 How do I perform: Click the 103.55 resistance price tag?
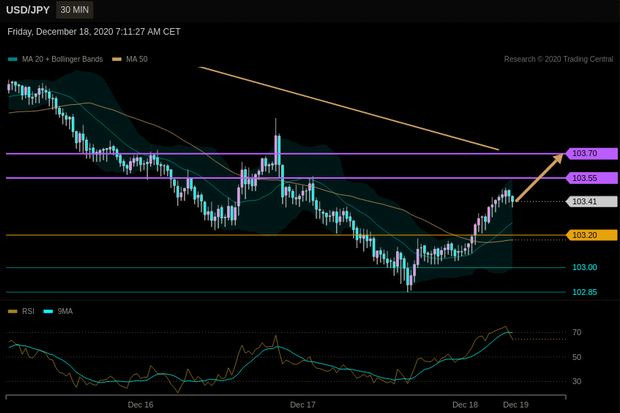[x=592, y=178]
